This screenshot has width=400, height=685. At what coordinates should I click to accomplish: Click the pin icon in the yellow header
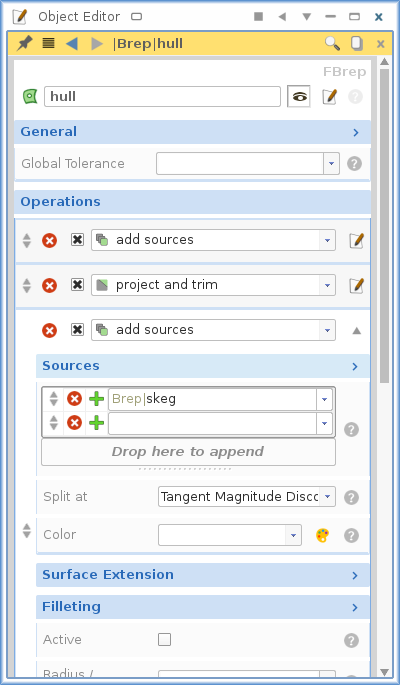tap(24, 43)
